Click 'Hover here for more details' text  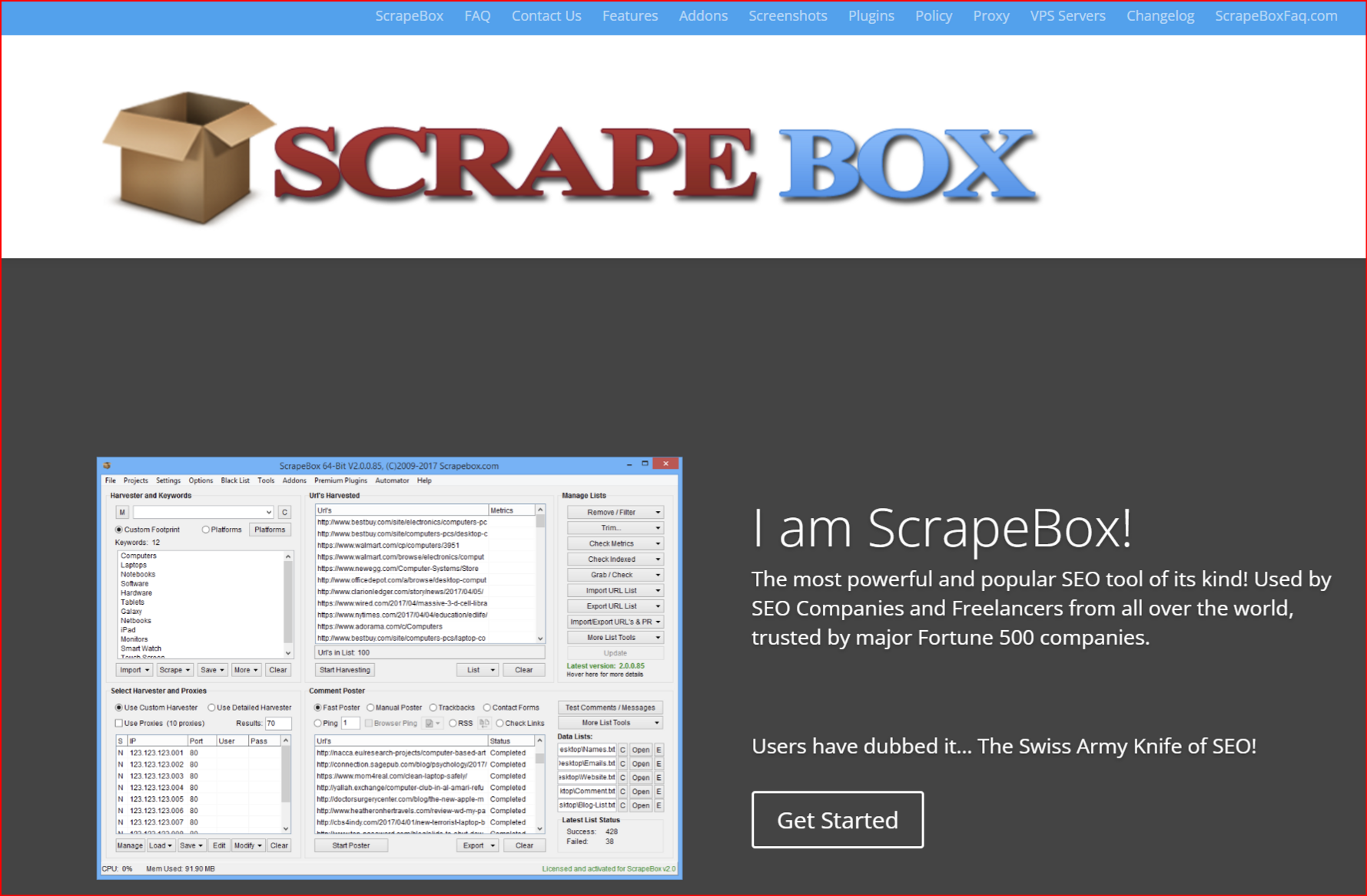605,675
